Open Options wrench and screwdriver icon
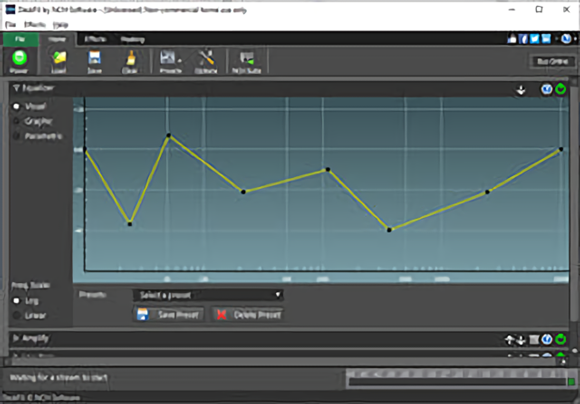The height and width of the screenshot is (404, 580). pos(206,61)
